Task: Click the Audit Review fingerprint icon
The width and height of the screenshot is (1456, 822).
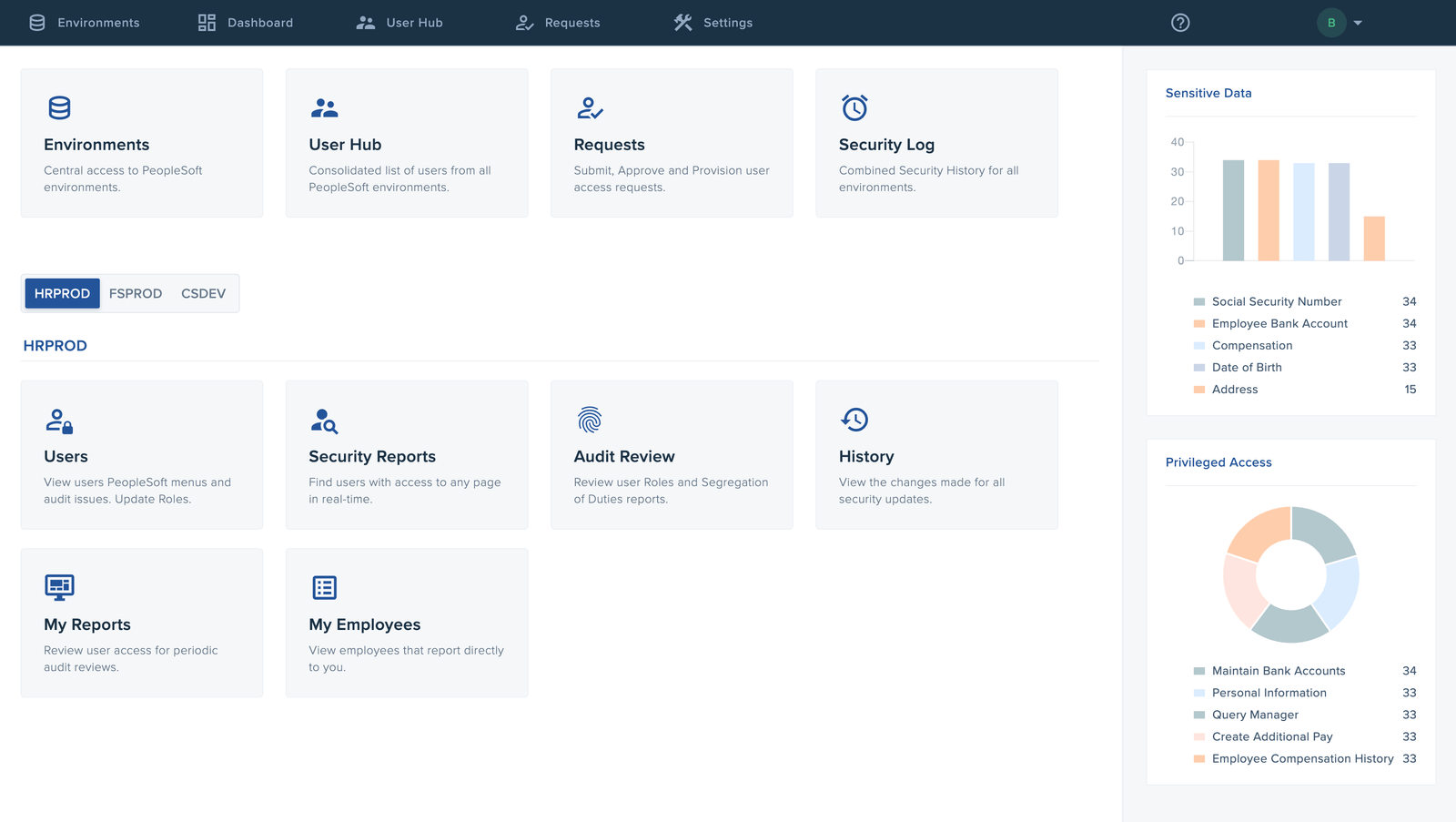Action: point(589,420)
